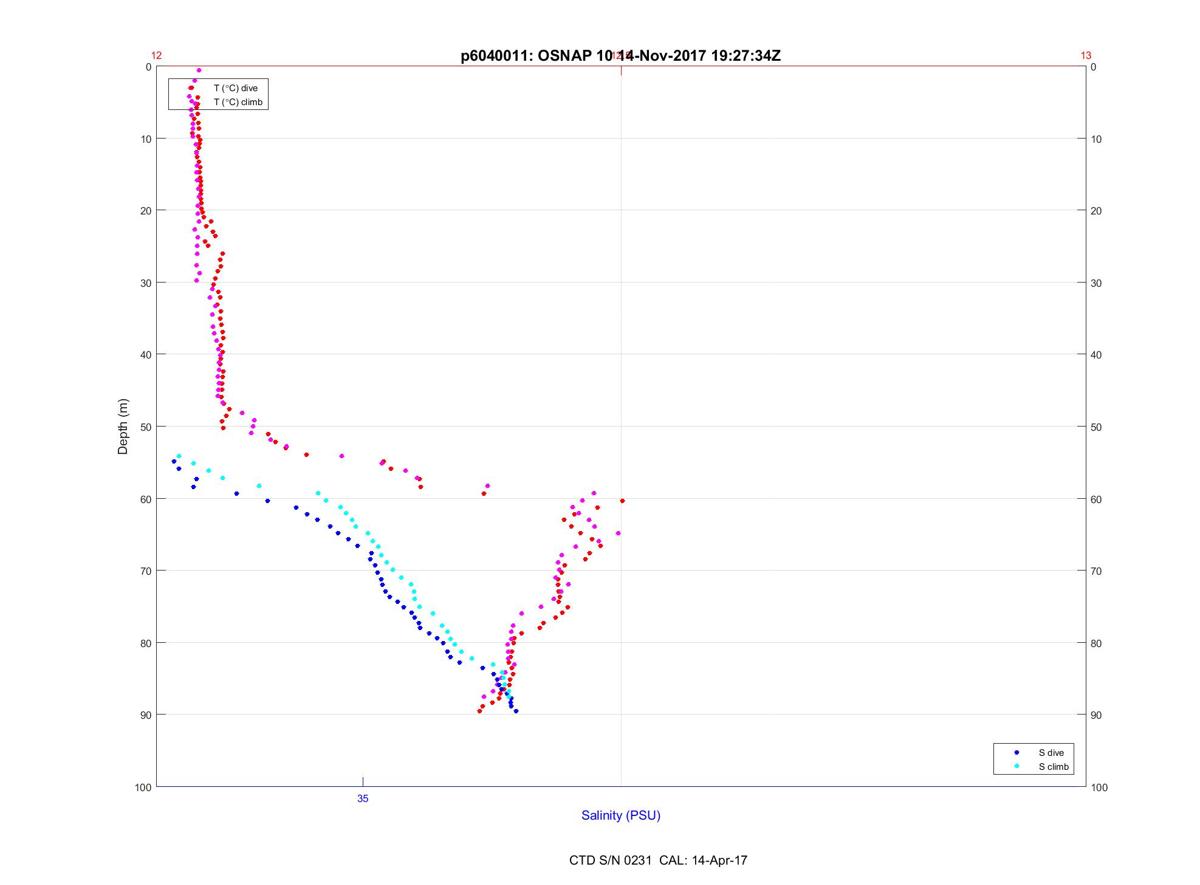Screen dimensions: 1200x885
Task: Click the lone red temperature dot at 60 m on the center gridline
Action: click(x=622, y=500)
